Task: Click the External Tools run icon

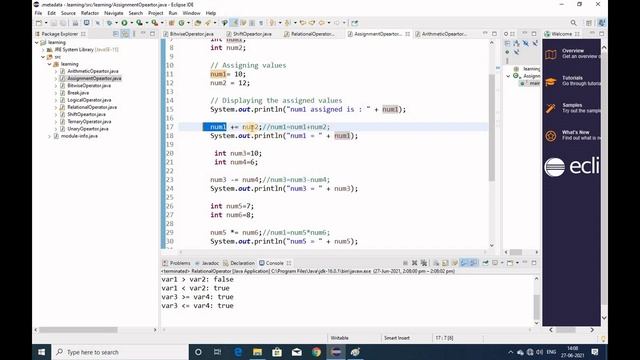Action: point(154,23)
